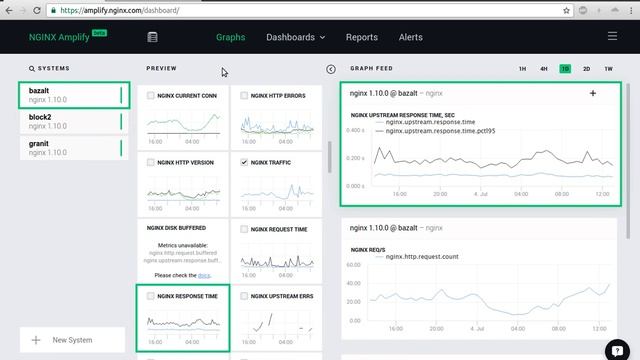This screenshot has height=360, width=640.
Task: Click the NGINX DISK BUFFERED card title
Action: point(176,228)
